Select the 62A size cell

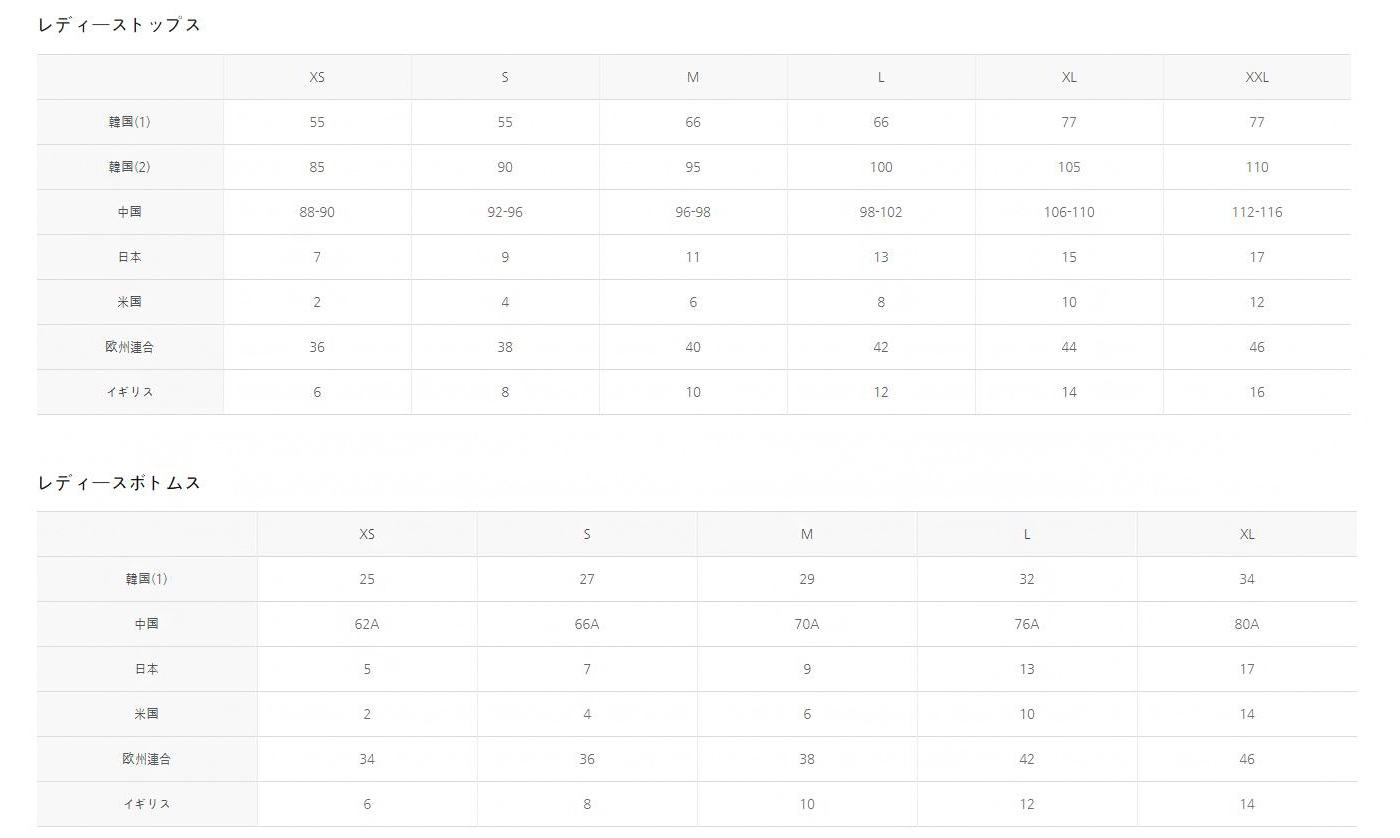(367, 624)
